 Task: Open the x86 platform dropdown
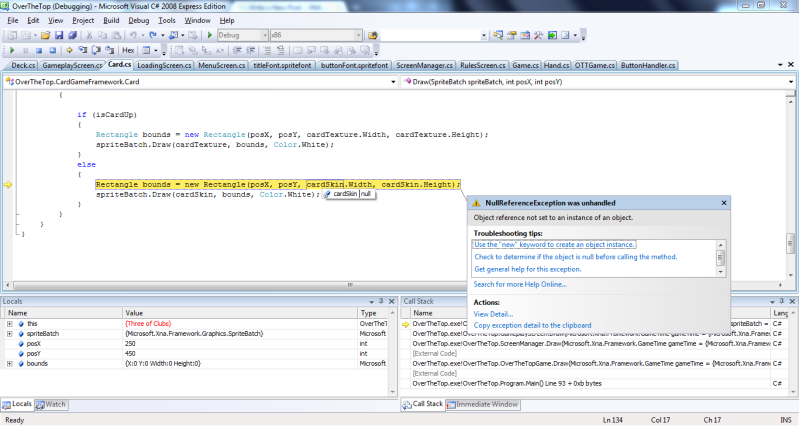pyautogui.click(x=358, y=35)
